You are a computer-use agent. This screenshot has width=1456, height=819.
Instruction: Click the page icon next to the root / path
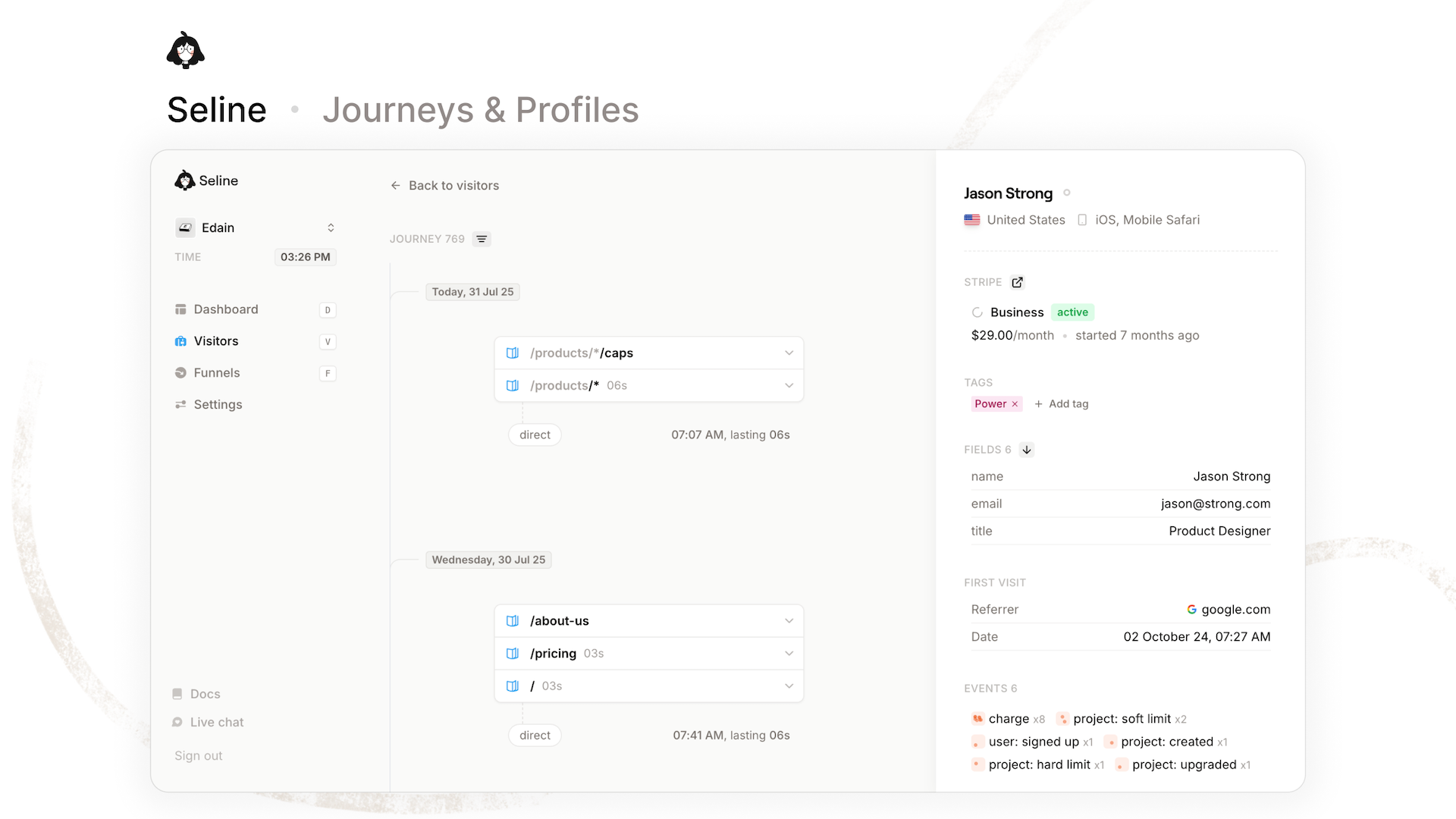tap(513, 686)
